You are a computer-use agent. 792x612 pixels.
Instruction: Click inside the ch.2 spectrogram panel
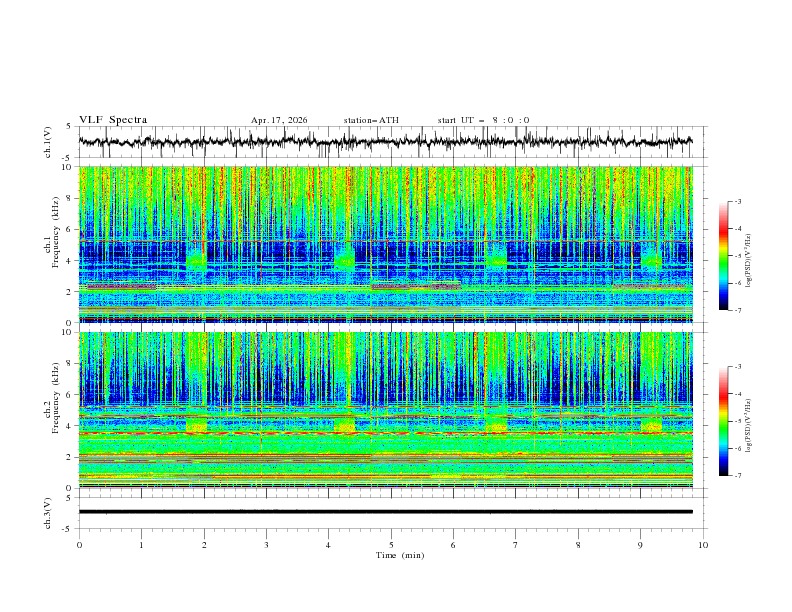pos(385,410)
